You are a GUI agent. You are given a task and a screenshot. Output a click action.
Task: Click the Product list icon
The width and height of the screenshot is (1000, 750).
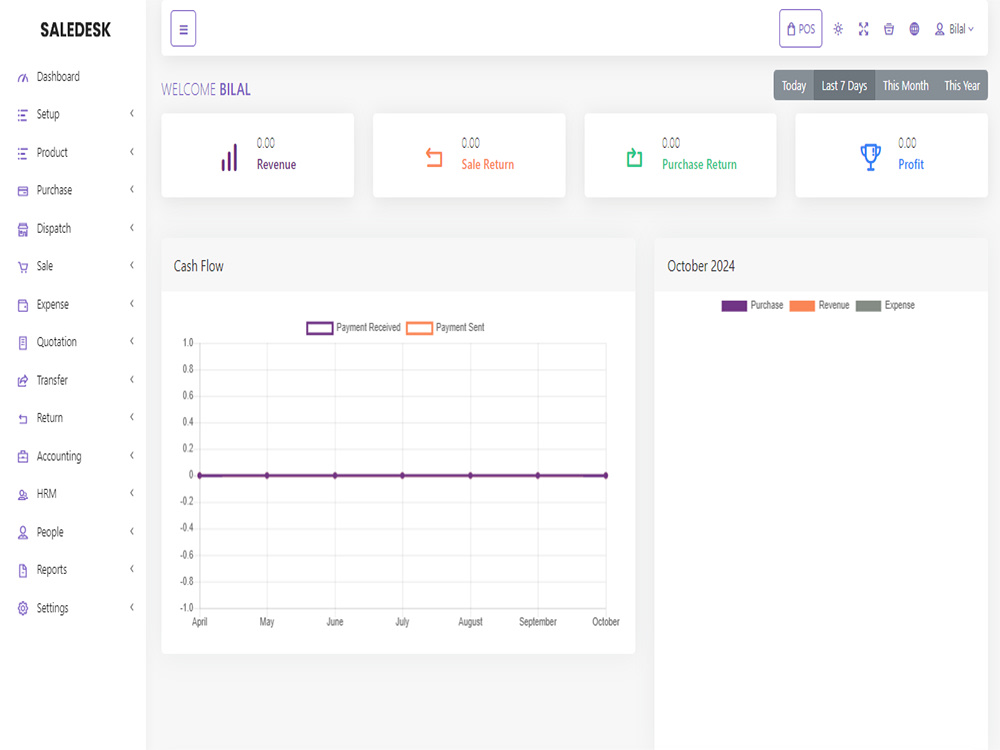tap(23, 153)
